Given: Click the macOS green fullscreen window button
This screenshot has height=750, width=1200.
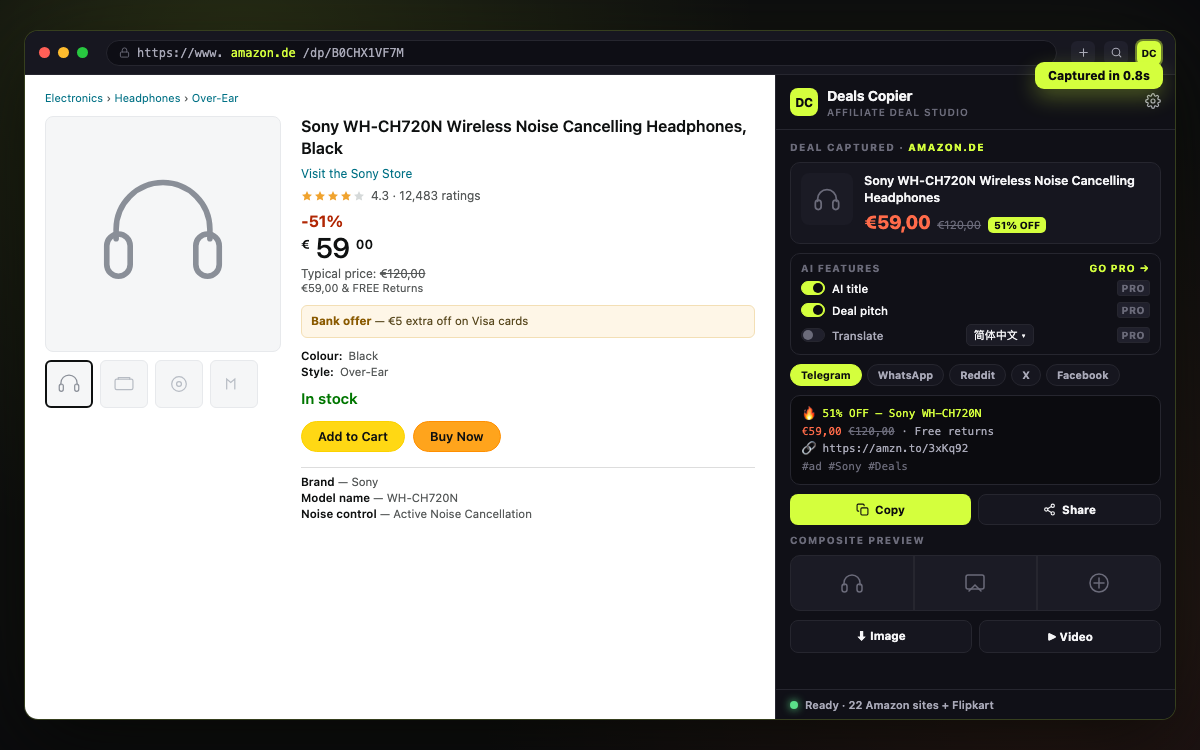Looking at the screenshot, I should (x=82, y=53).
